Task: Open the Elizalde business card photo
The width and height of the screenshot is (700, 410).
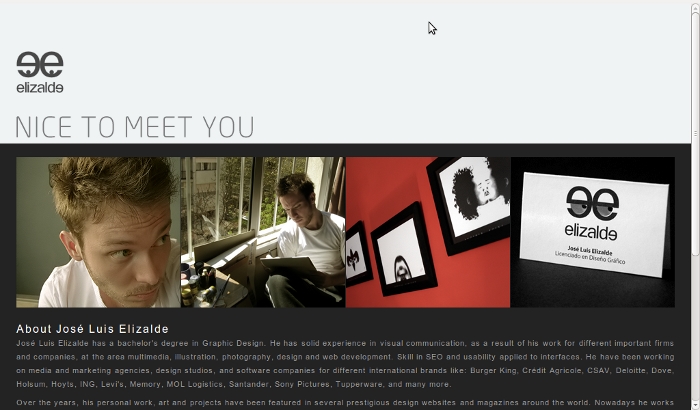Action: (592, 232)
